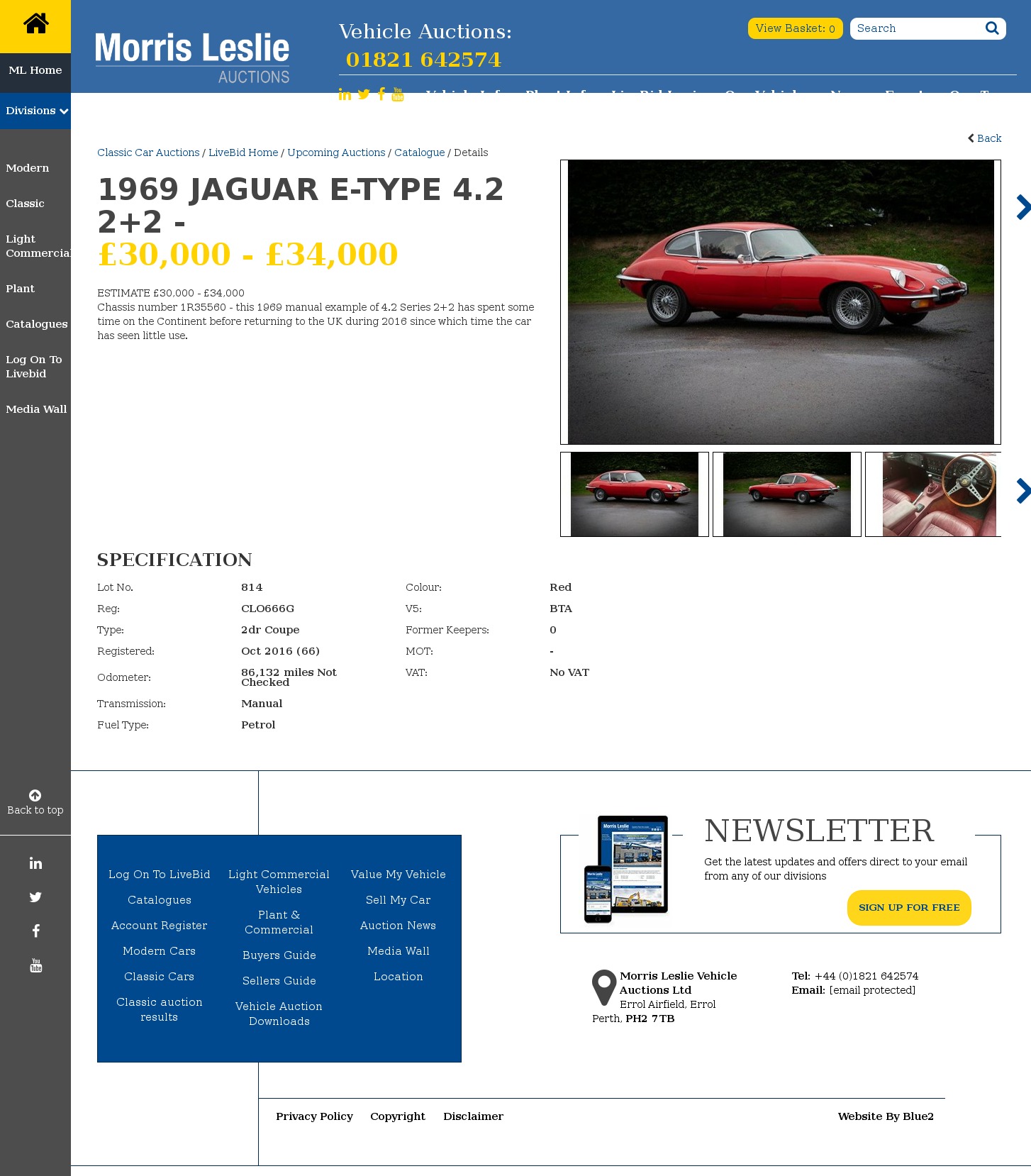
Task: Open Website By Blue2 link
Action: (x=886, y=1116)
